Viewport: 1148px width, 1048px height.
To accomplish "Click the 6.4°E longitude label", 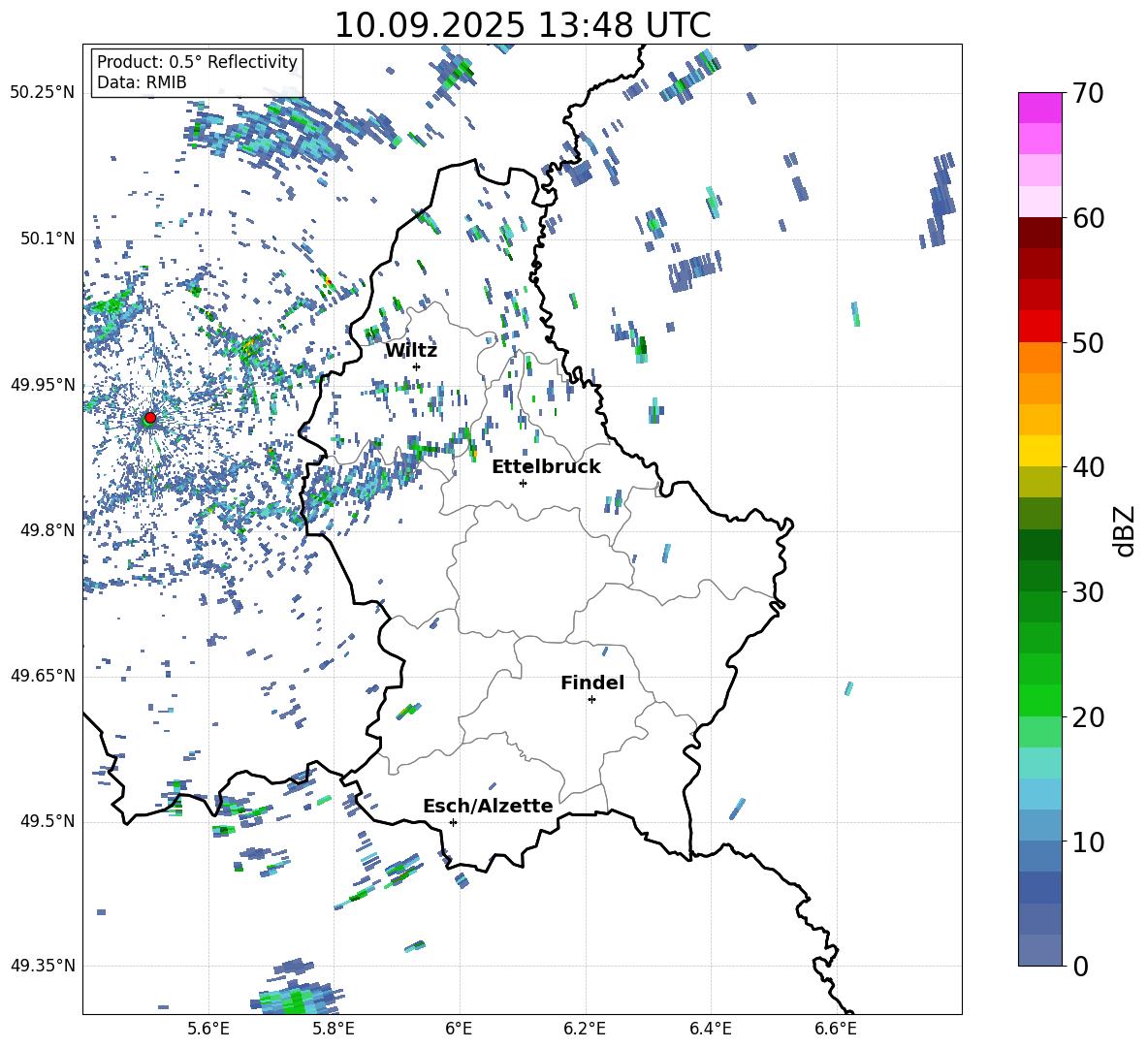I will (x=711, y=1029).
